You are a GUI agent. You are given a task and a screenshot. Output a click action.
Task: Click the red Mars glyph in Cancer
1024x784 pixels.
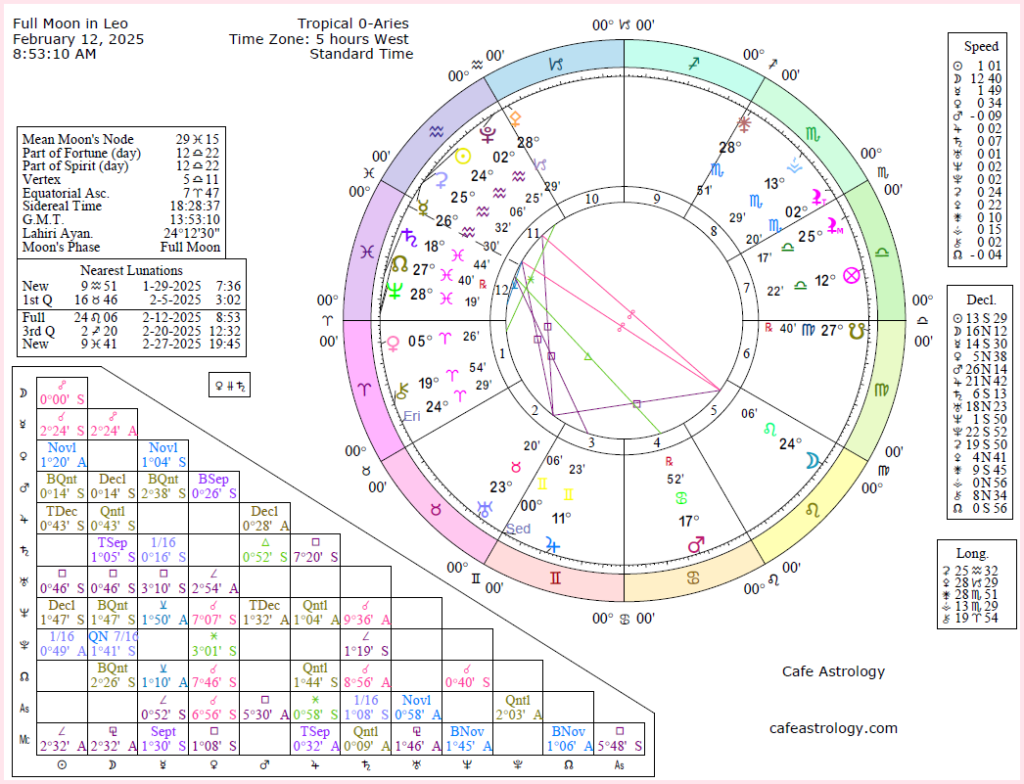[695, 543]
